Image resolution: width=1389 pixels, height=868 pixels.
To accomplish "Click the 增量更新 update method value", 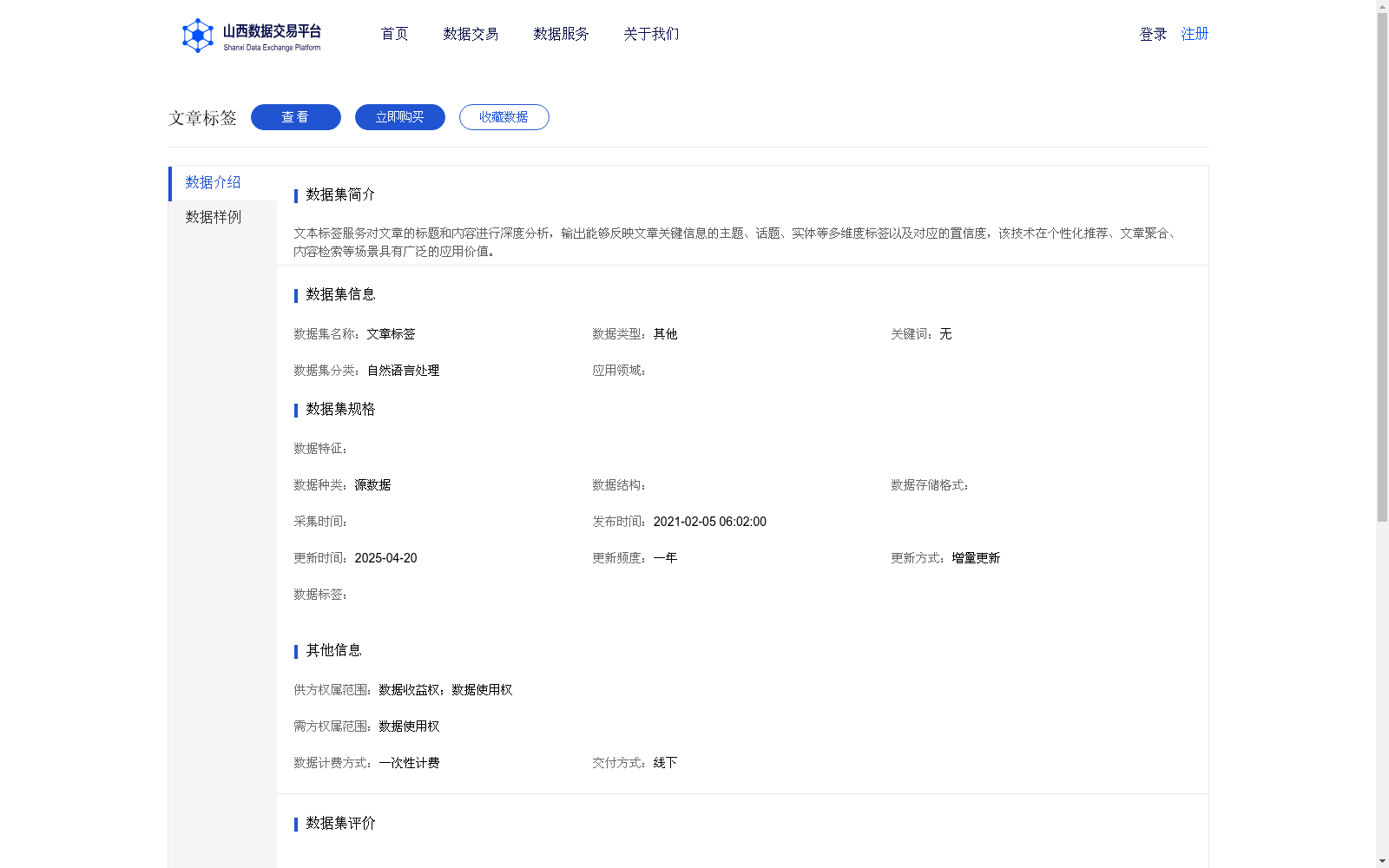I will (976, 558).
